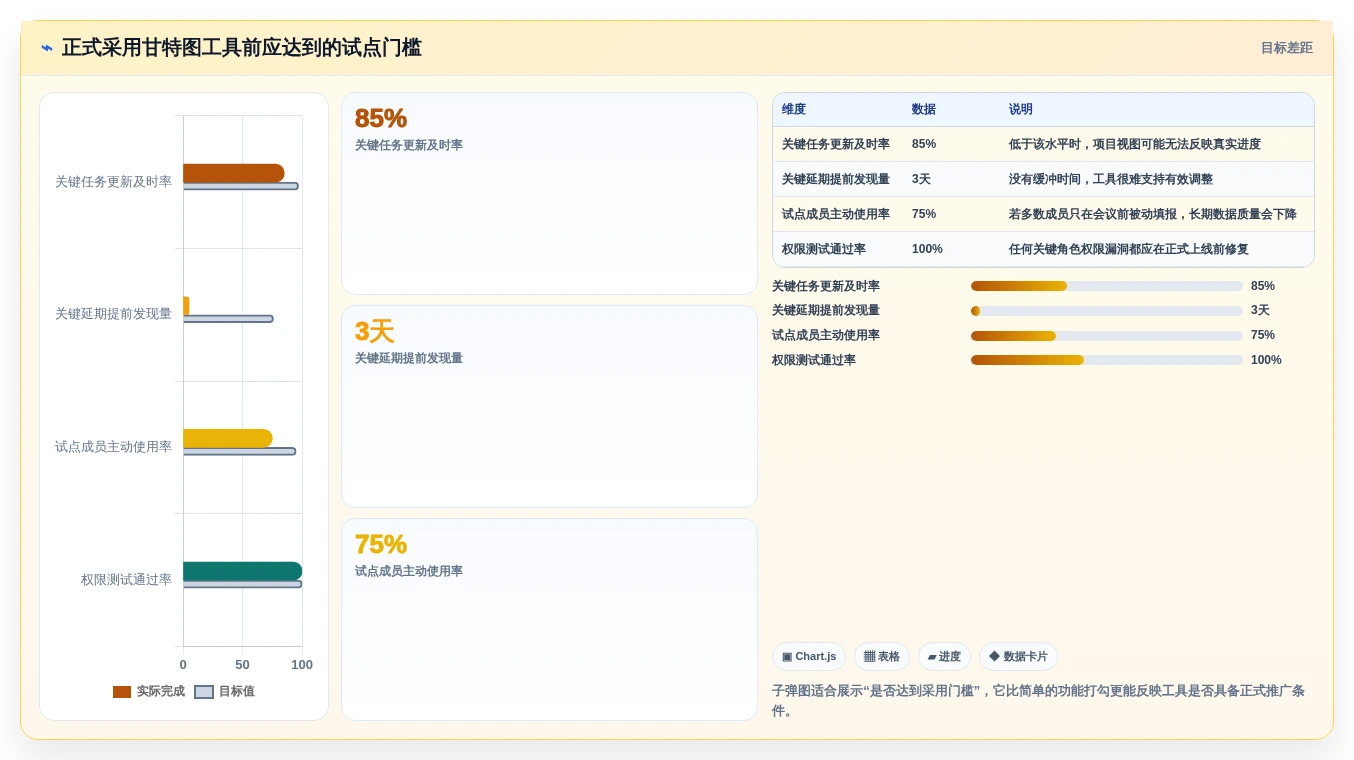Click description 低于该水平时，项目视图可能无法反映真实进度

coord(1135,144)
